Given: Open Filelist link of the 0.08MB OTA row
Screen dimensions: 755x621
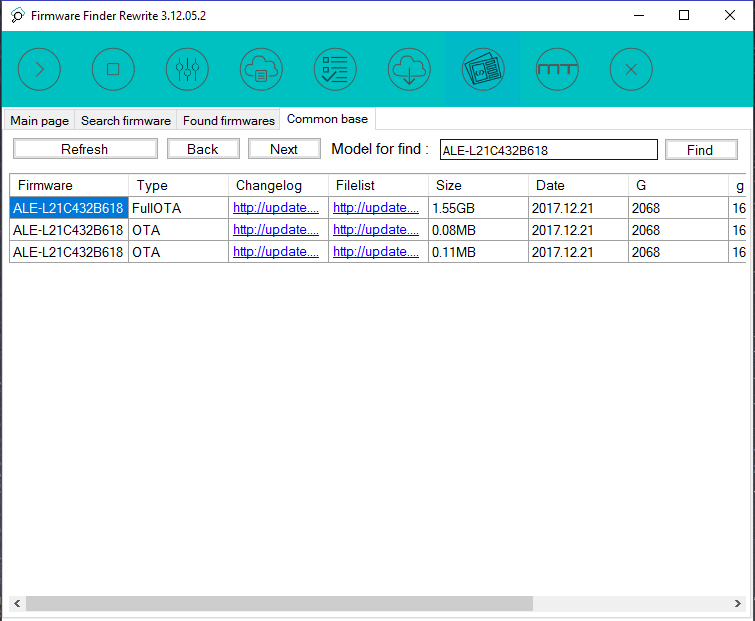Looking at the screenshot, I should [x=376, y=230].
